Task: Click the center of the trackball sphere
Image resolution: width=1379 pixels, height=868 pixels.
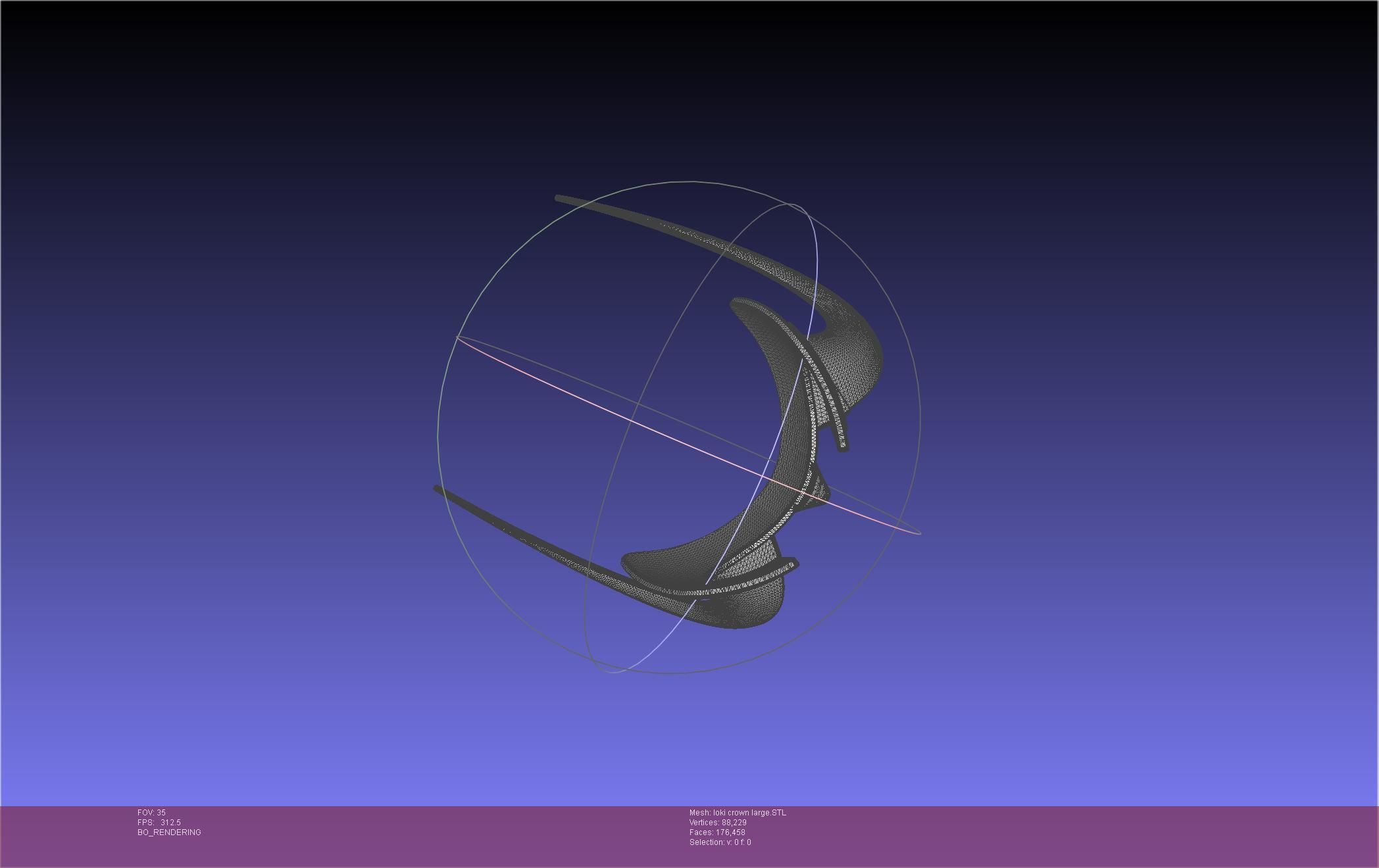Action: [x=679, y=427]
